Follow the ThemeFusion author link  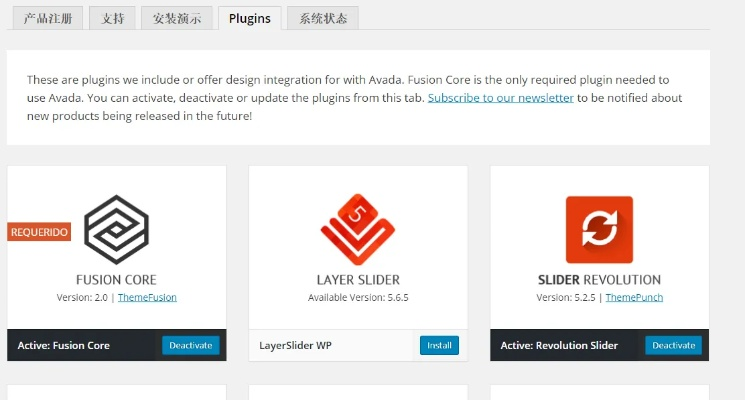pos(147,297)
